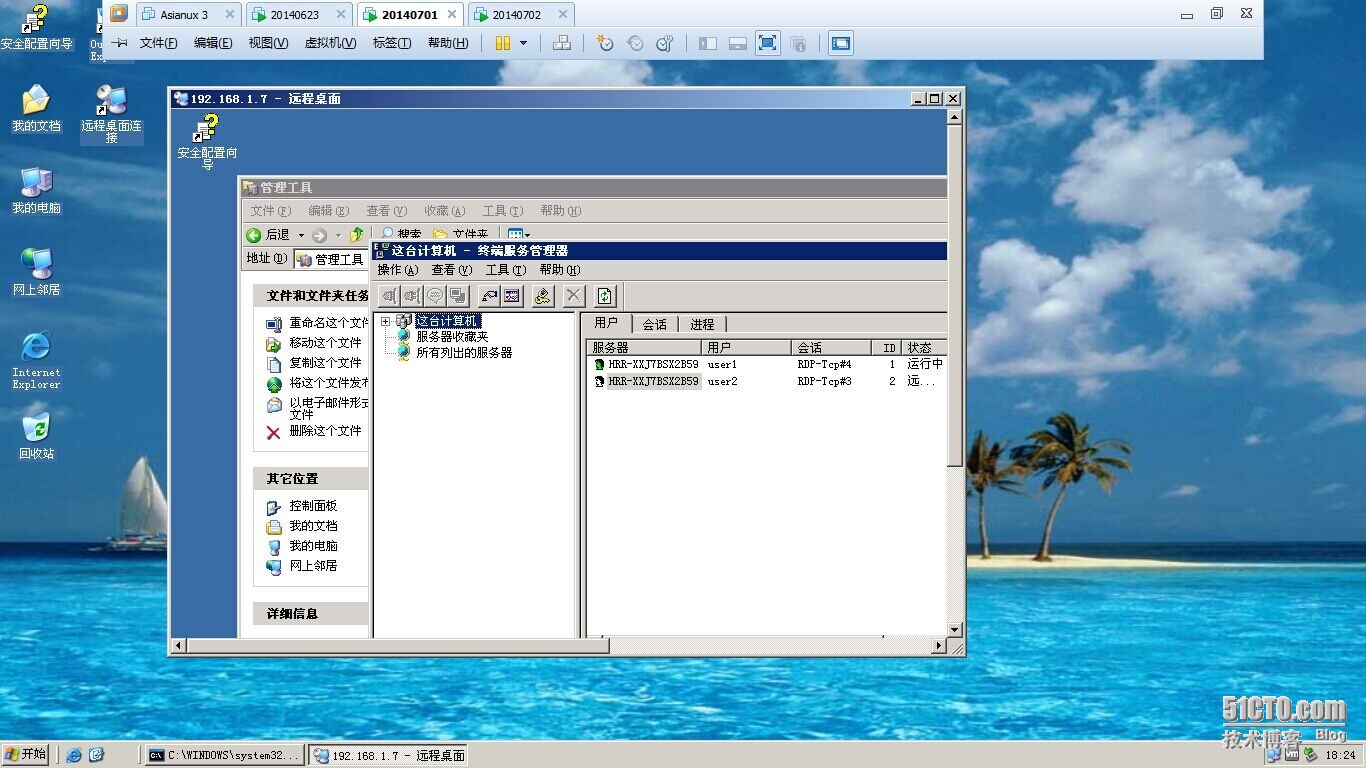The height and width of the screenshot is (768, 1366).
Task: Select the 远程桌面连接 desktop shortcut
Action: [111, 114]
